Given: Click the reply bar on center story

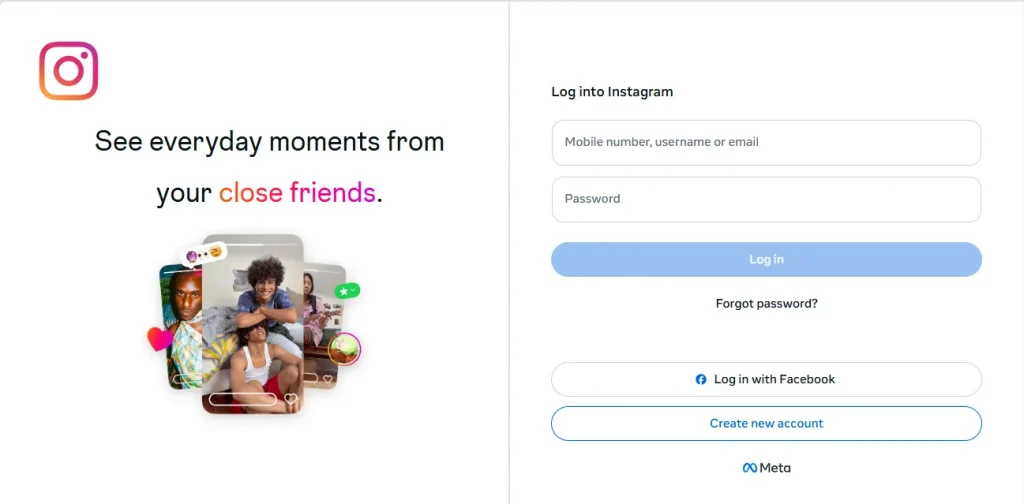Looking at the screenshot, I should pos(243,399).
